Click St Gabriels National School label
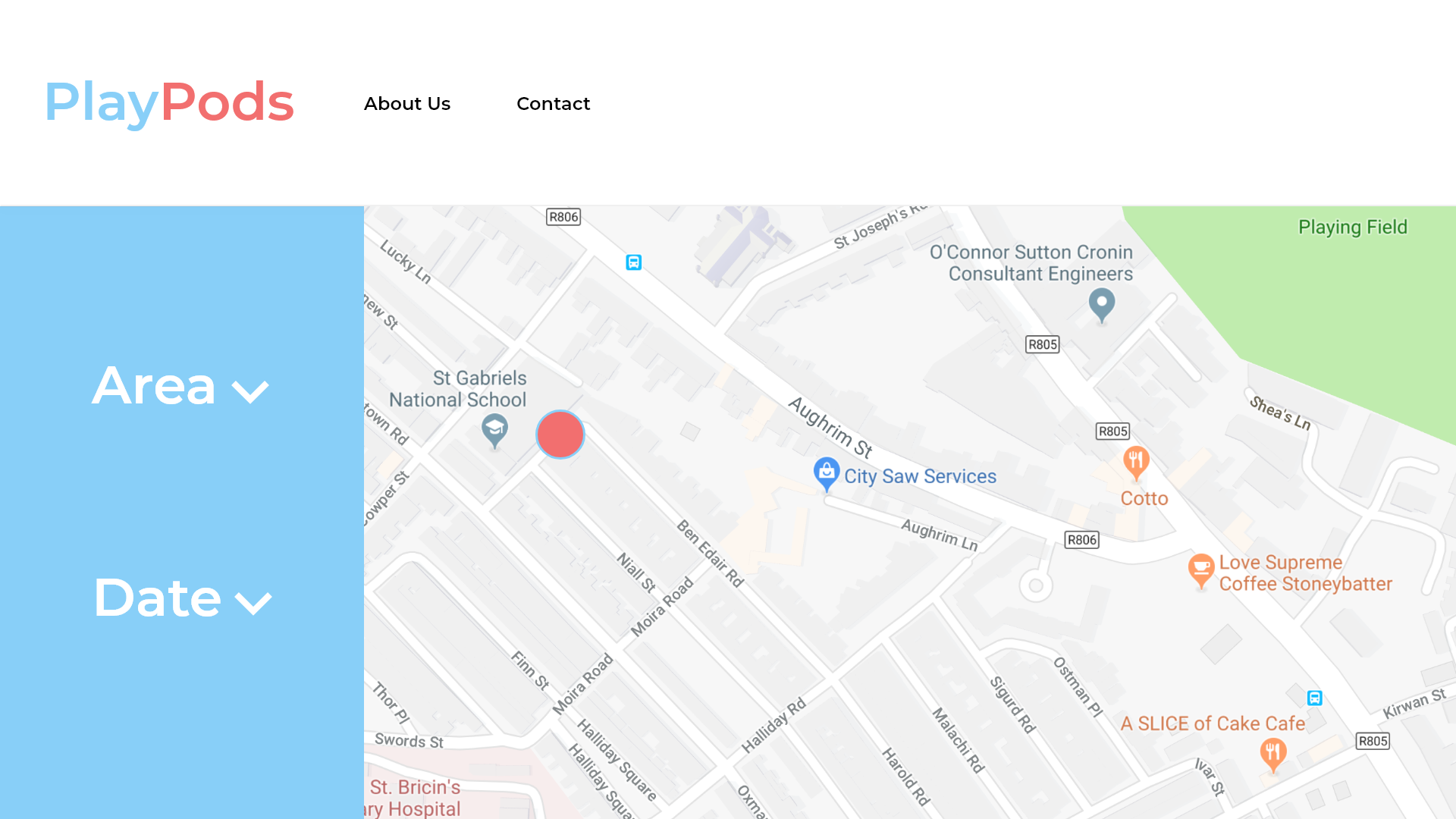The height and width of the screenshot is (819, 1456). tap(458, 389)
